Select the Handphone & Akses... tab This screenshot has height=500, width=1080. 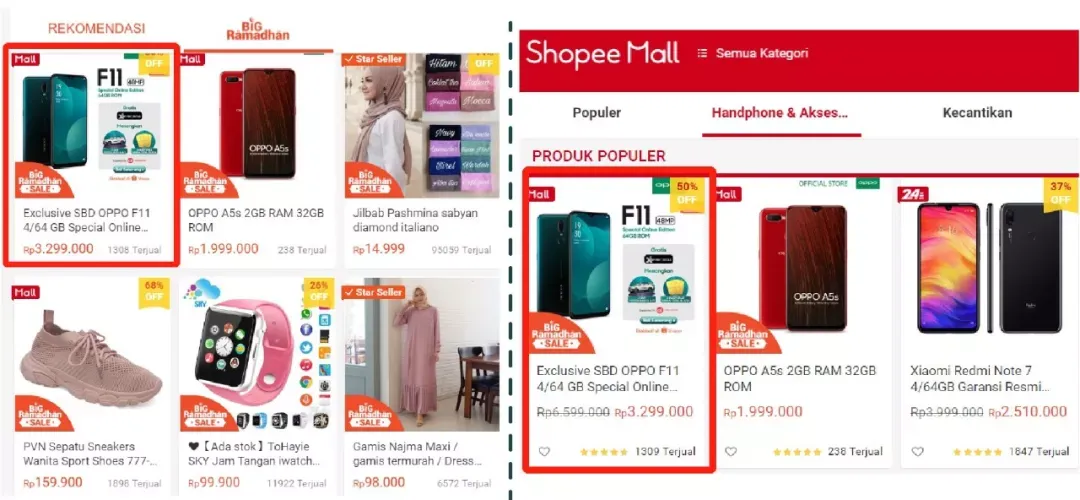pyautogui.click(x=780, y=113)
